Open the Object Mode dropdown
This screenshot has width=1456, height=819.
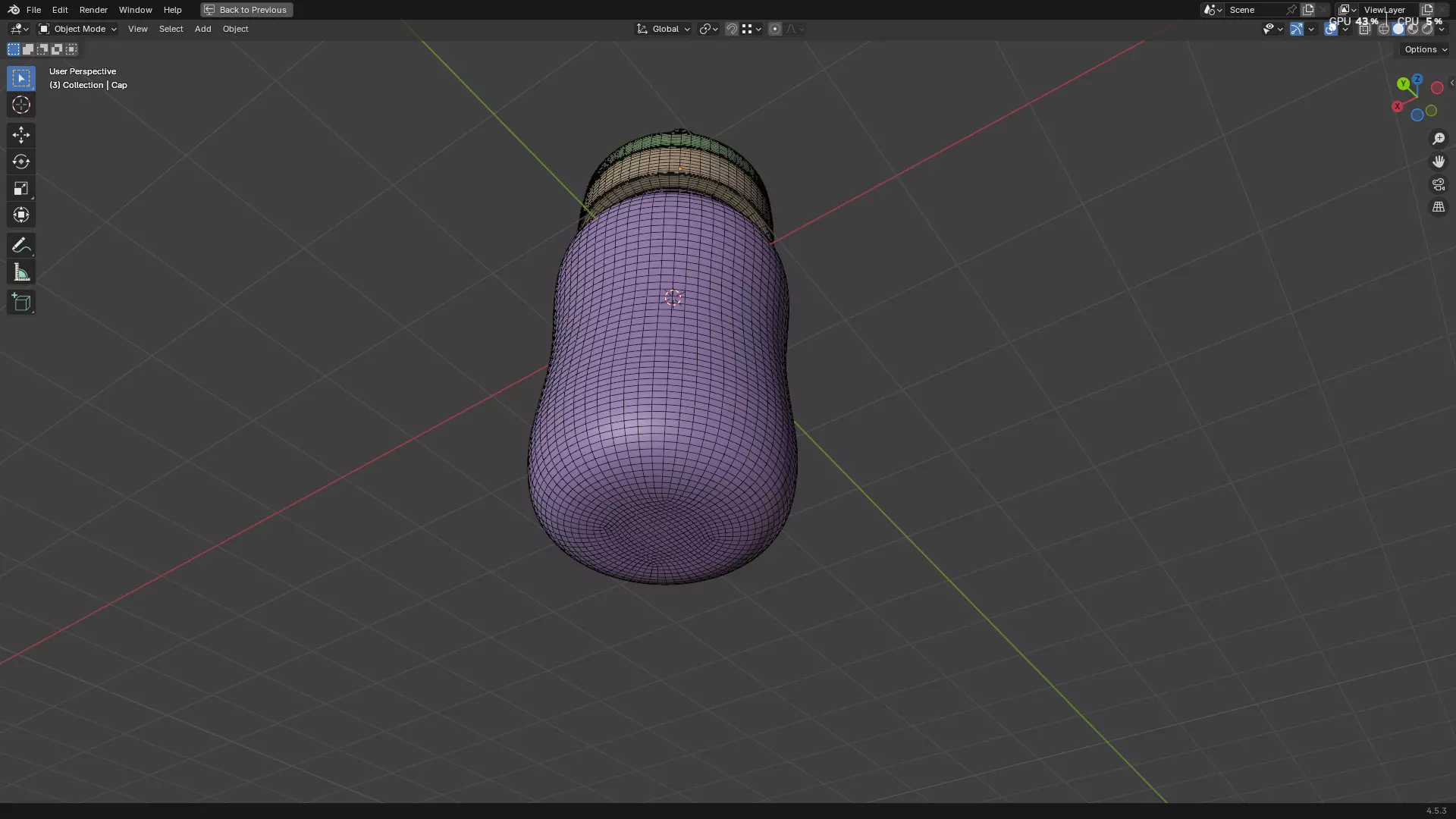[77, 29]
